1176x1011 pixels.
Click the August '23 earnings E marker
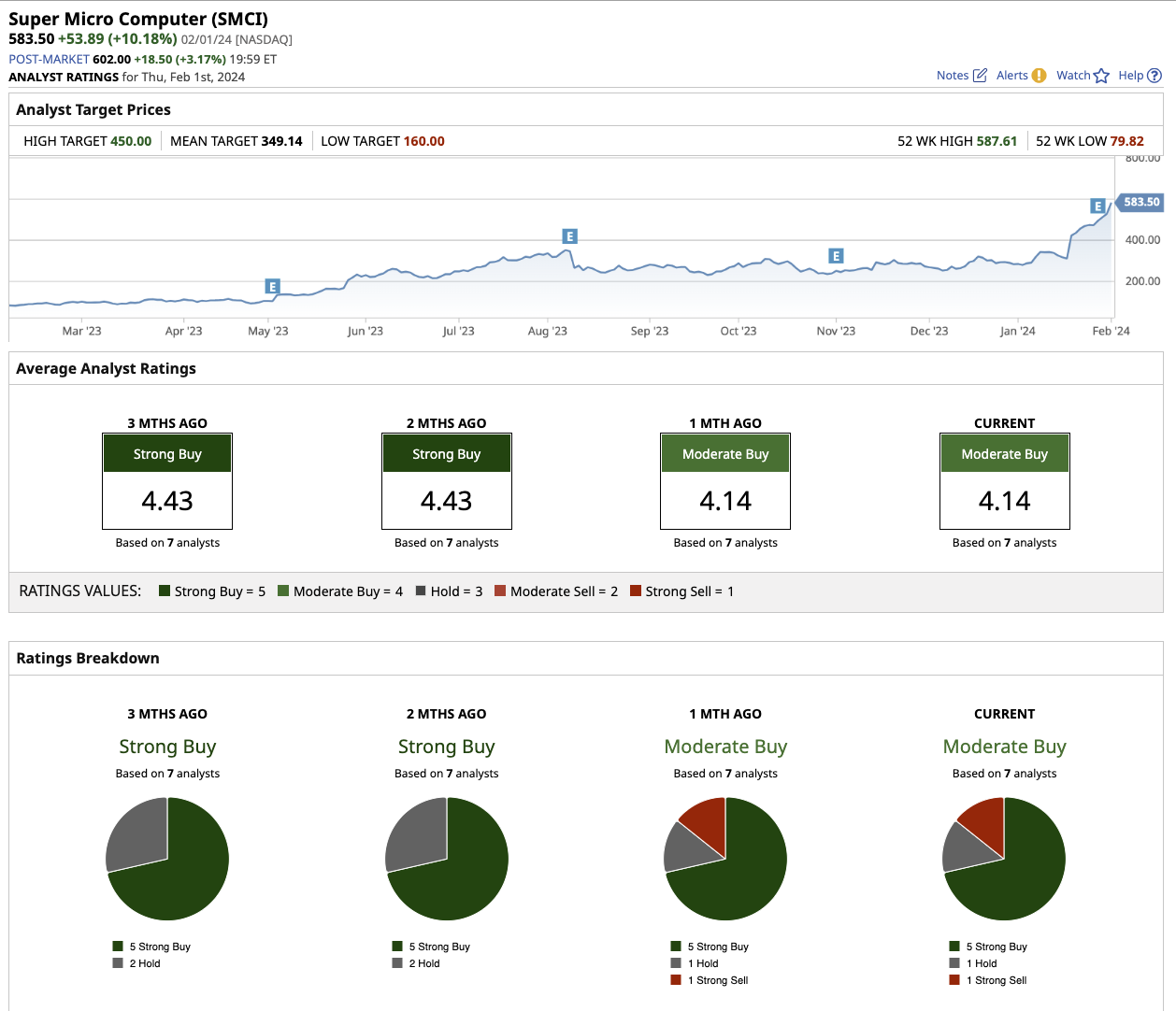(569, 236)
